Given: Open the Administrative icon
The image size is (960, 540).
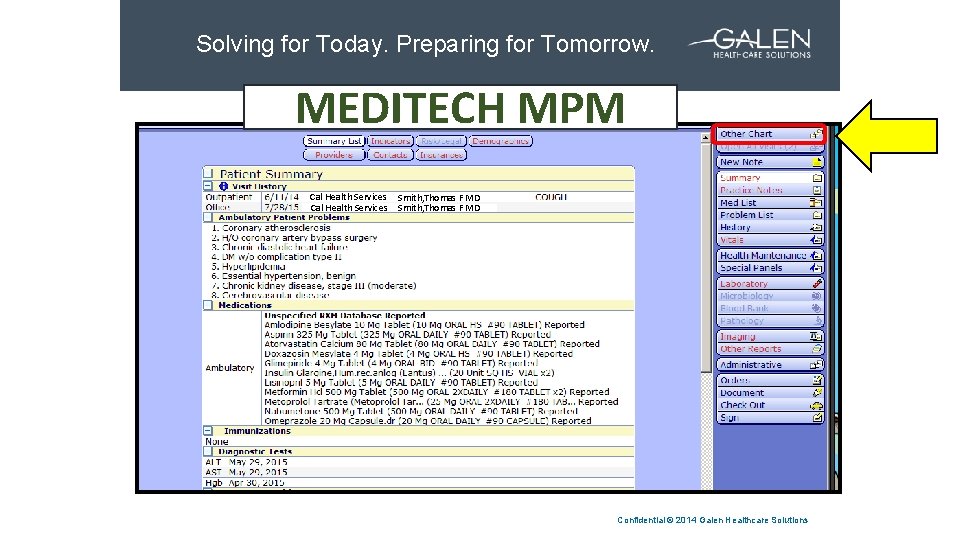Looking at the screenshot, I should [x=817, y=365].
